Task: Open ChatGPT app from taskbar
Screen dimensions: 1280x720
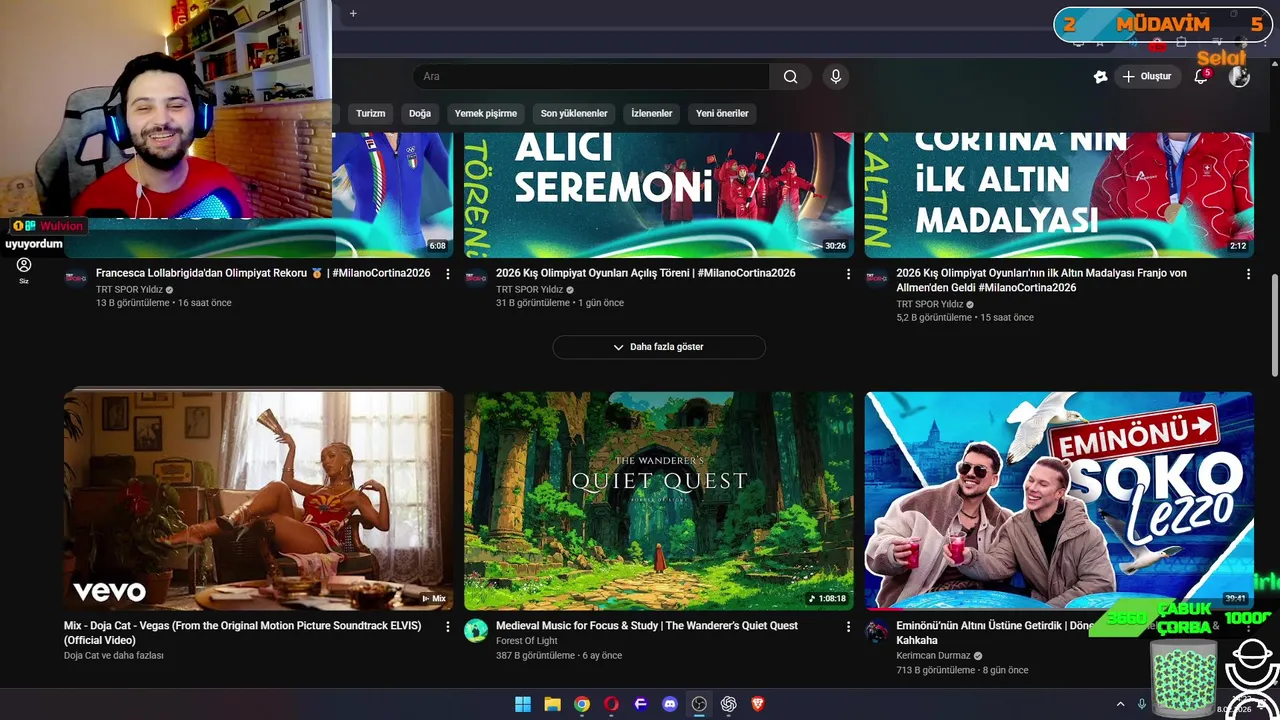Action: click(729, 704)
